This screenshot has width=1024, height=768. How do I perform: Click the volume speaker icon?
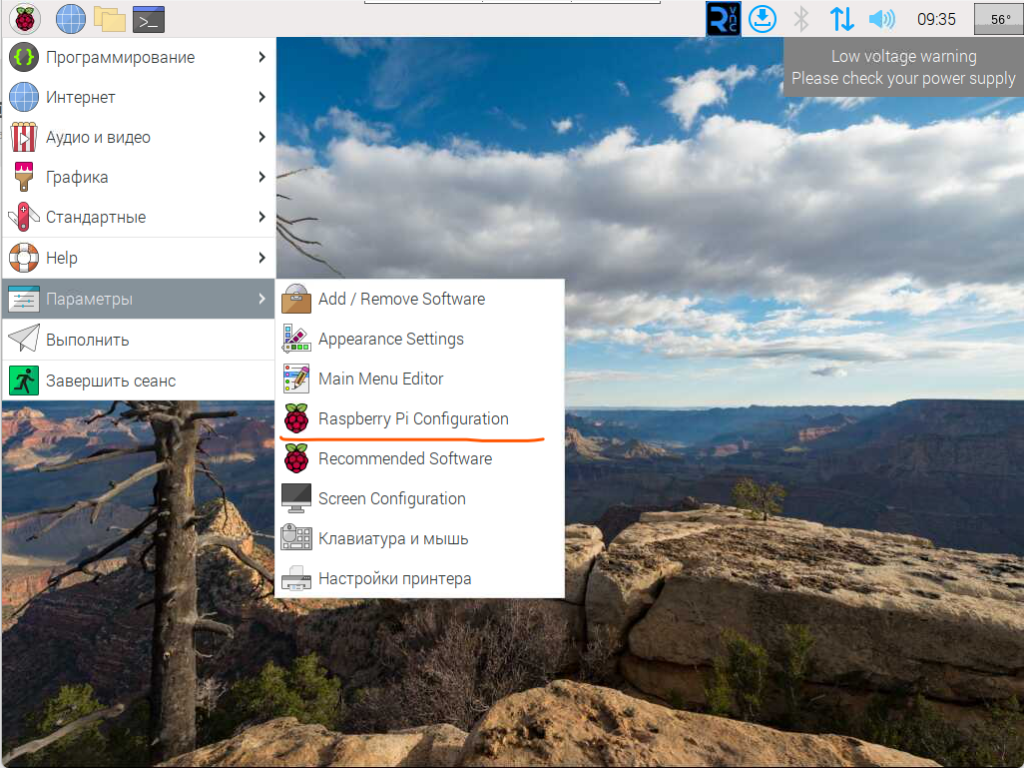[882, 19]
